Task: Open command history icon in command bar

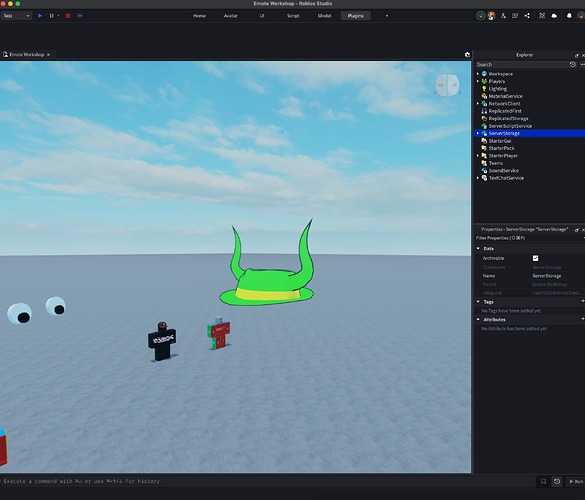Action: (557, 481)
